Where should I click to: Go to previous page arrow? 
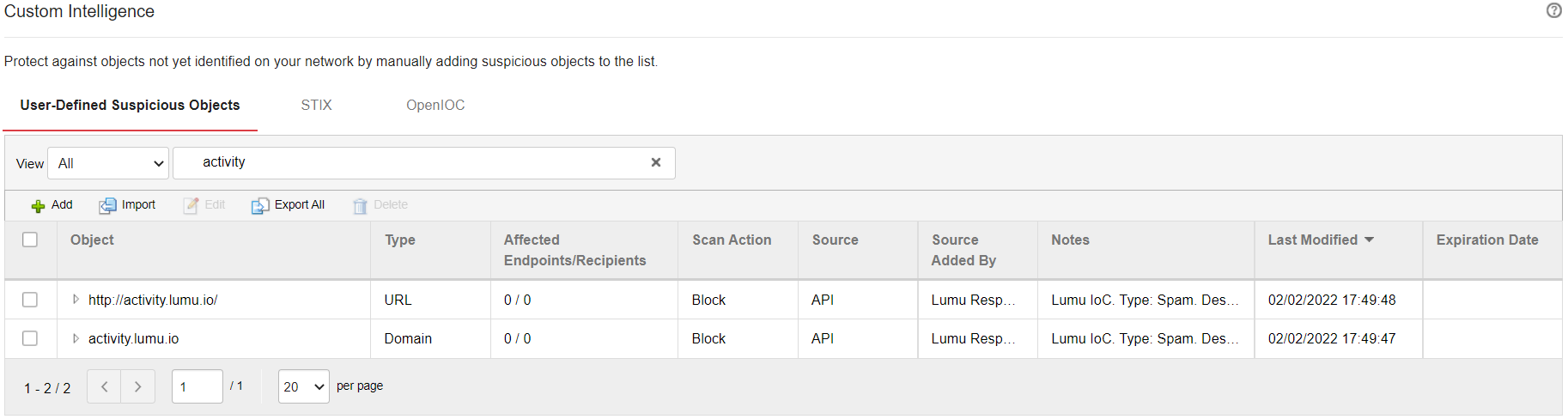104,386
